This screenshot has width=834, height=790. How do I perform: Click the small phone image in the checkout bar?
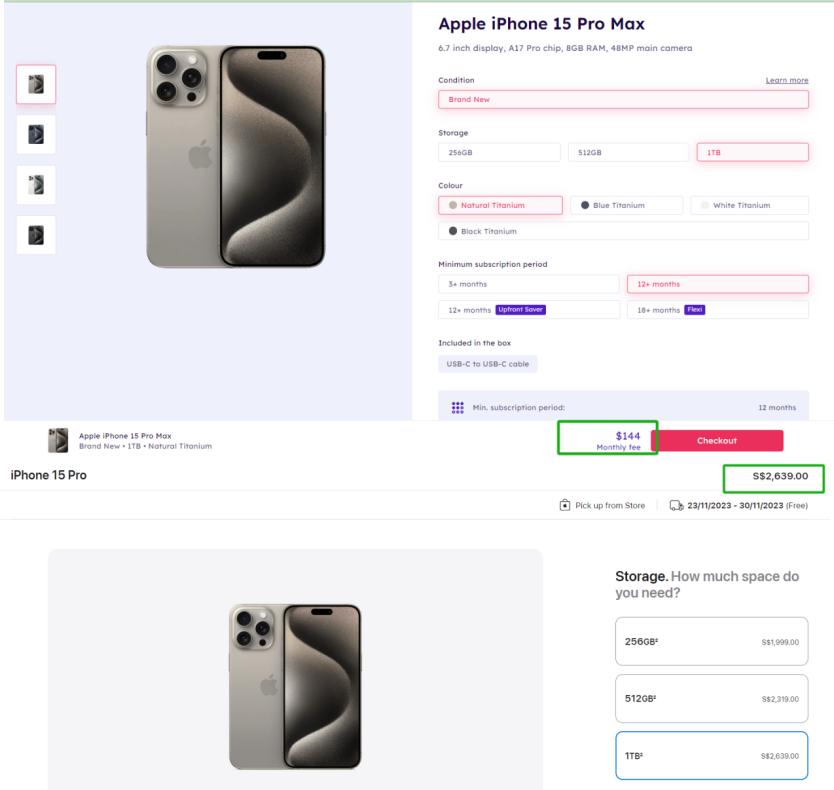[x=58, y=440]
